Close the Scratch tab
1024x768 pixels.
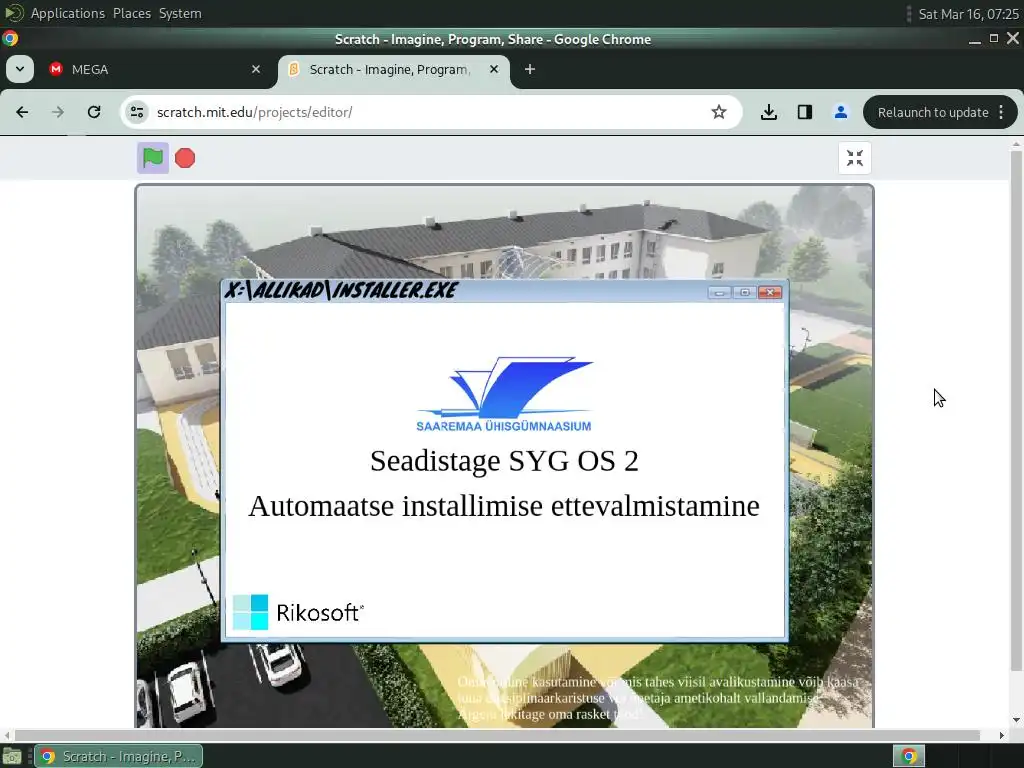(x=494, y=69)
